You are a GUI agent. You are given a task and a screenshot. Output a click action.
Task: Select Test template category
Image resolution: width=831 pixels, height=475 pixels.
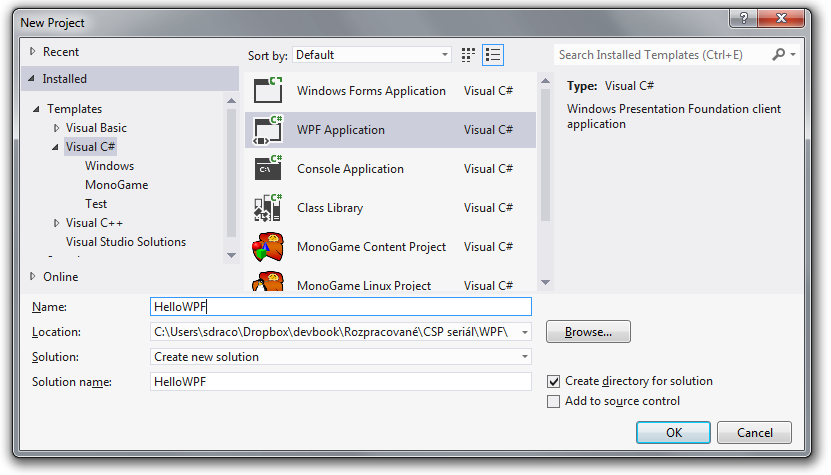(x=96, y=204)
